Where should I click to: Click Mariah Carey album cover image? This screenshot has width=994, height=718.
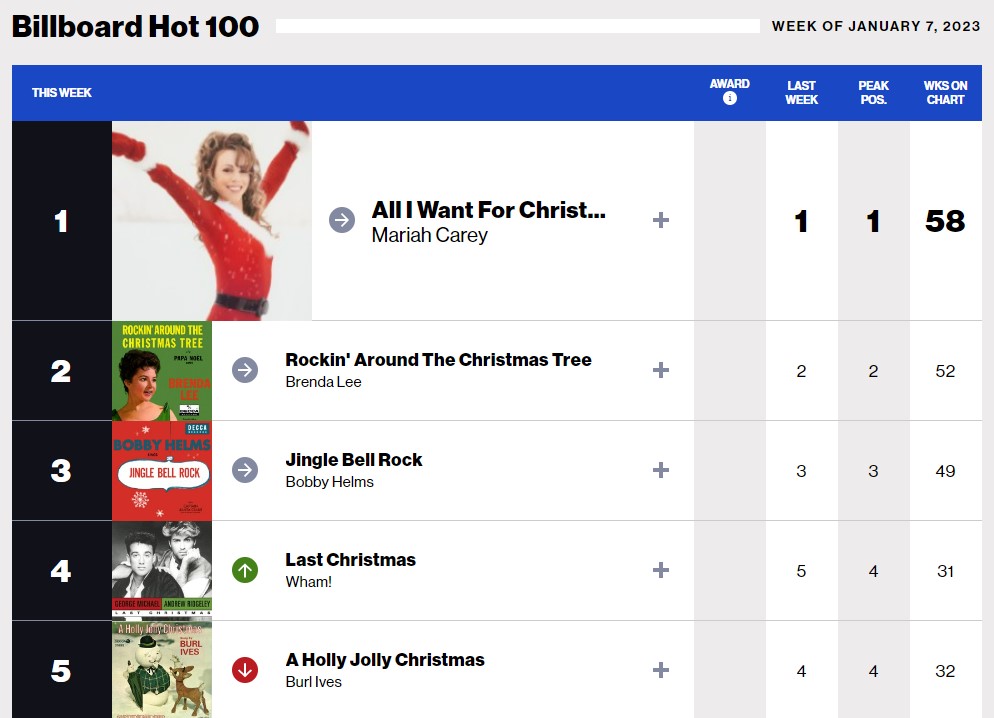tap(212, 220)
